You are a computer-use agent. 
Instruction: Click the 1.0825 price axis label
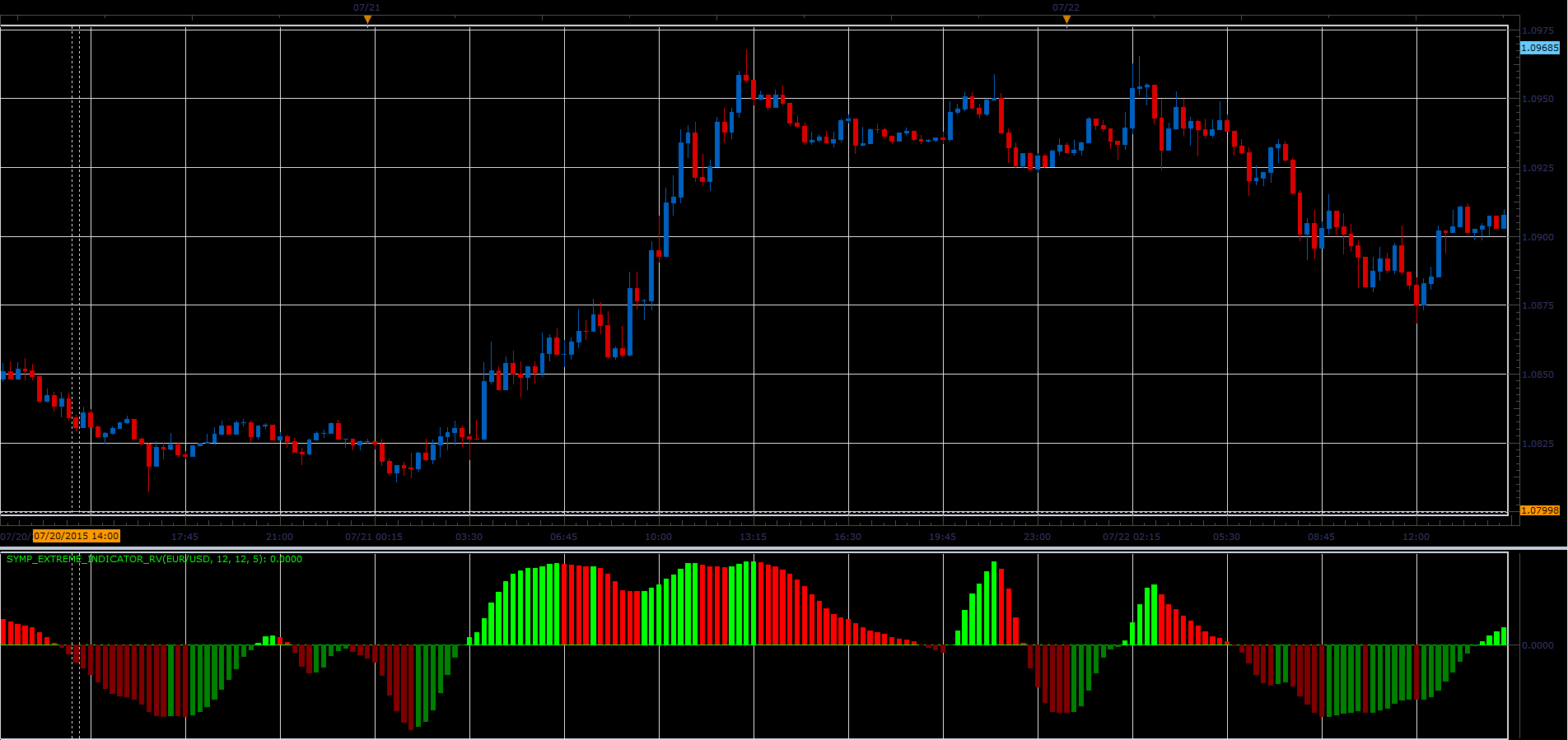click(1538, 444)
